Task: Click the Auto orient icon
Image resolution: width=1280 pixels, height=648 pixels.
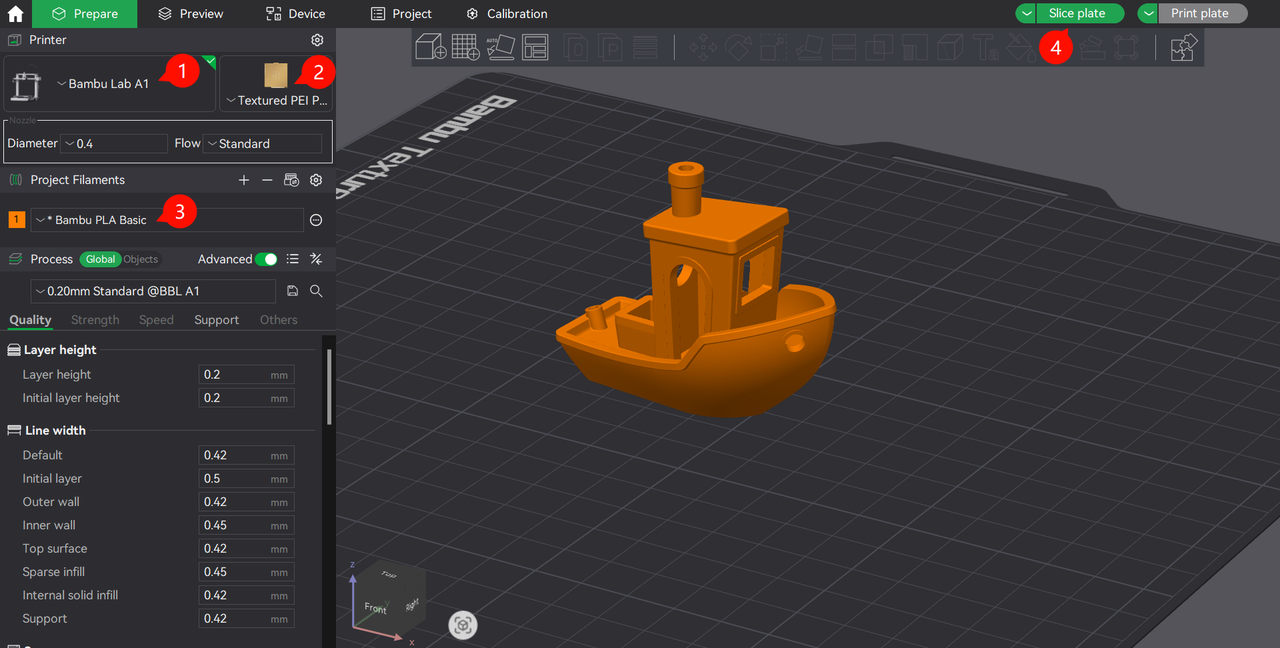Action: (x=500, y=47)
